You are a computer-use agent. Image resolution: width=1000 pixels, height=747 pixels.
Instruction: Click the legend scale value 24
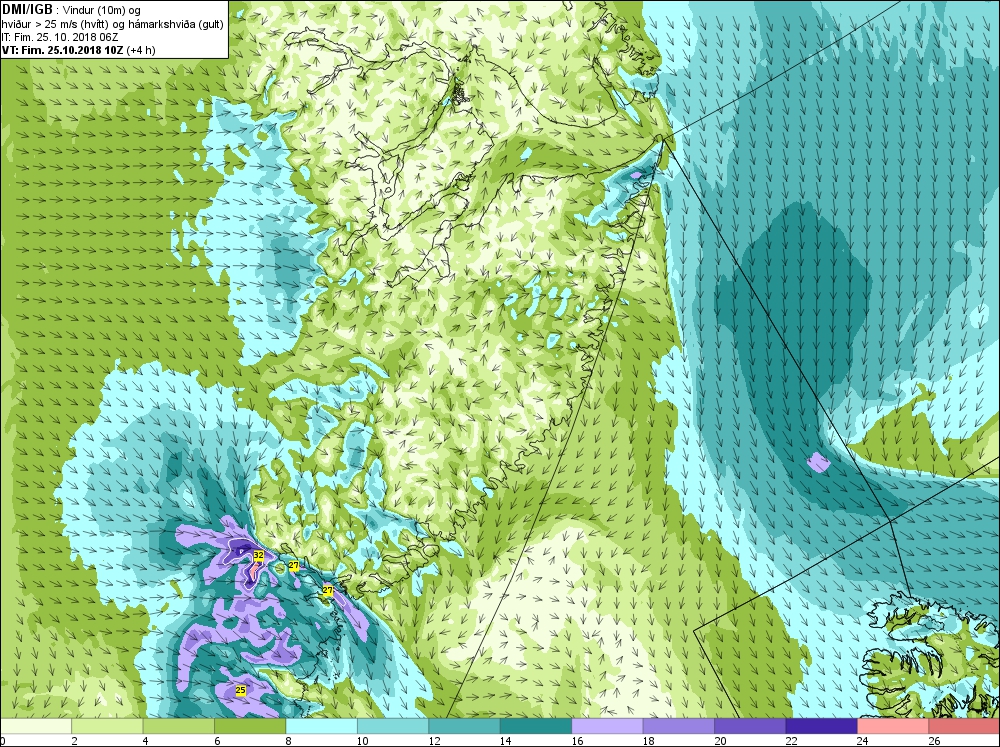tap(863, 741)
